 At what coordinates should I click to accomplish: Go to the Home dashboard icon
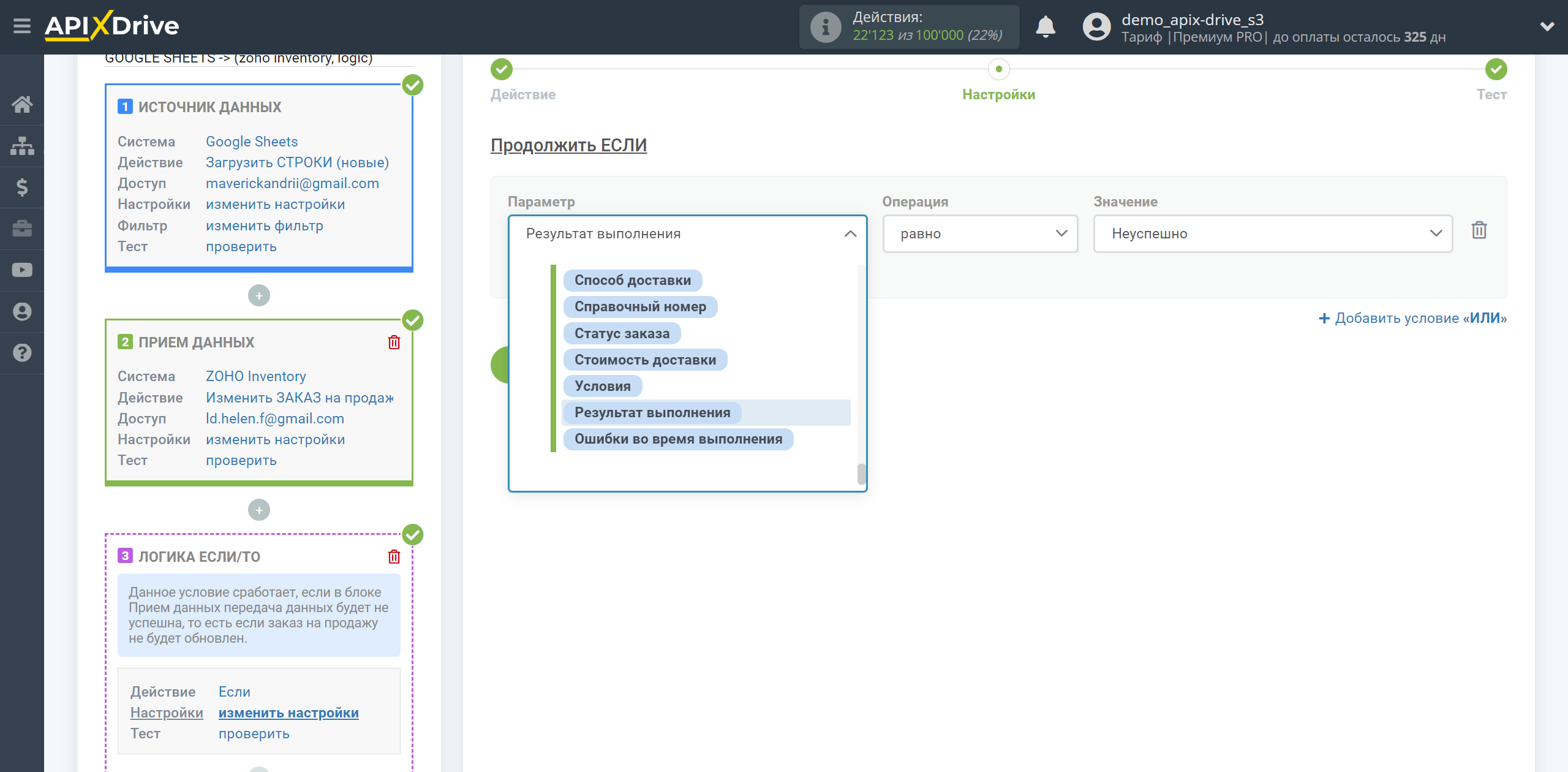(22, 104)
